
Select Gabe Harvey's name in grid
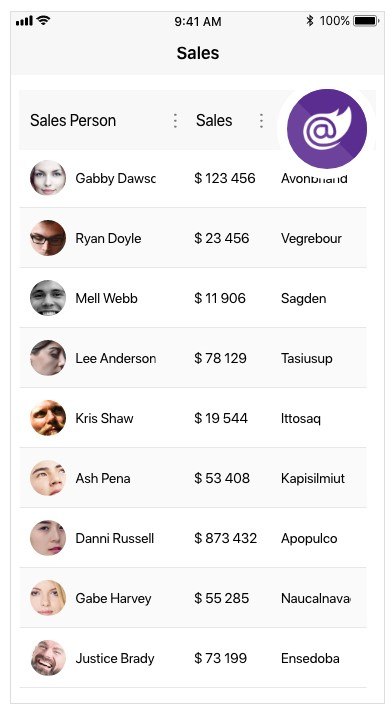pos(113,598)
